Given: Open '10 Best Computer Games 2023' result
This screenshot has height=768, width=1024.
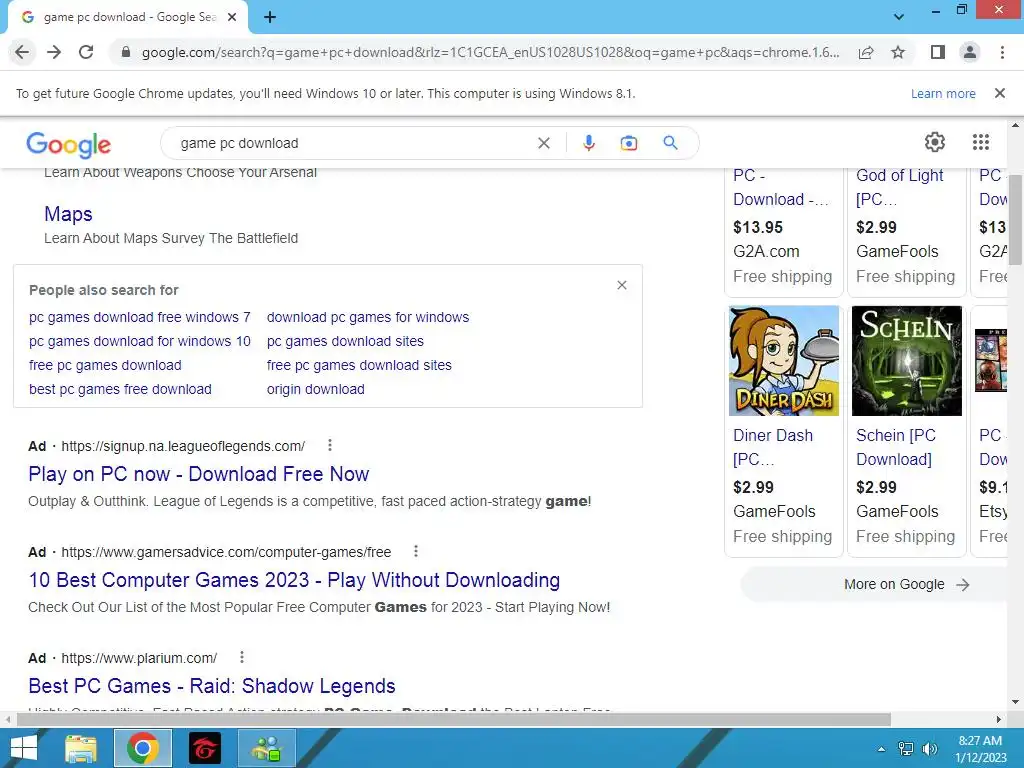Looking at the screenshot, I should (x=294, y=580).
